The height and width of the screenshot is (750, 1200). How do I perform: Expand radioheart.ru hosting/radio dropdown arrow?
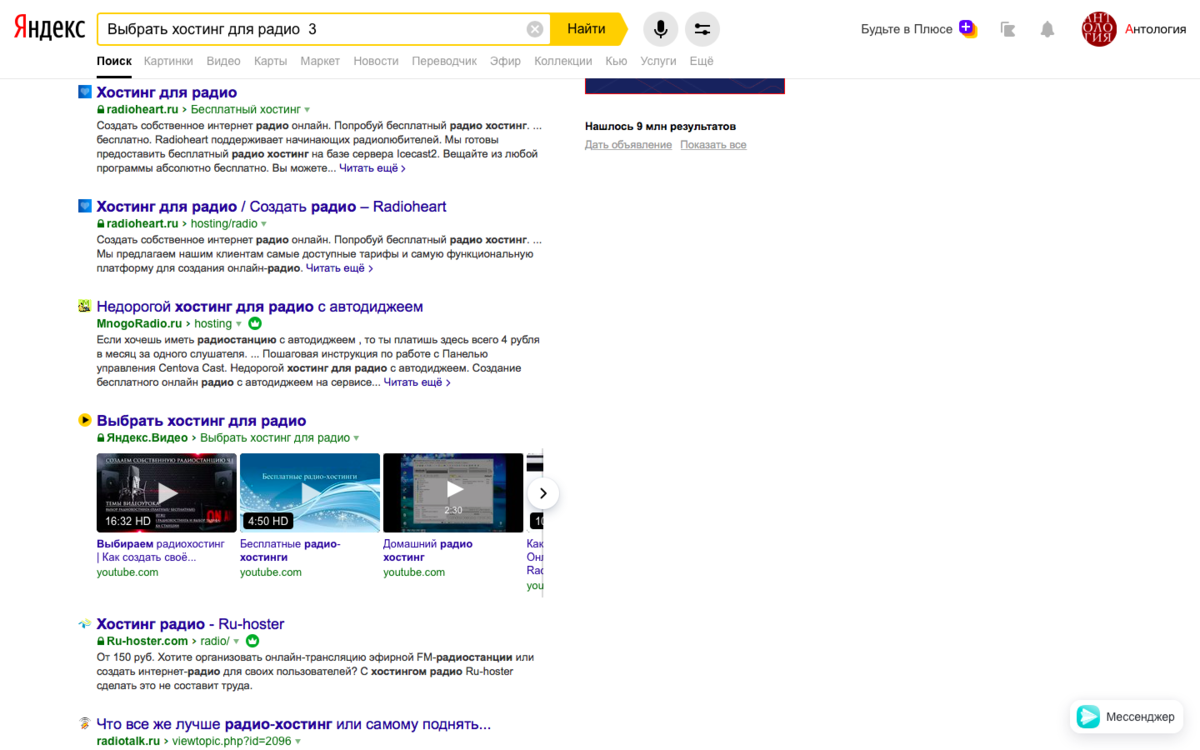(264, 224)
